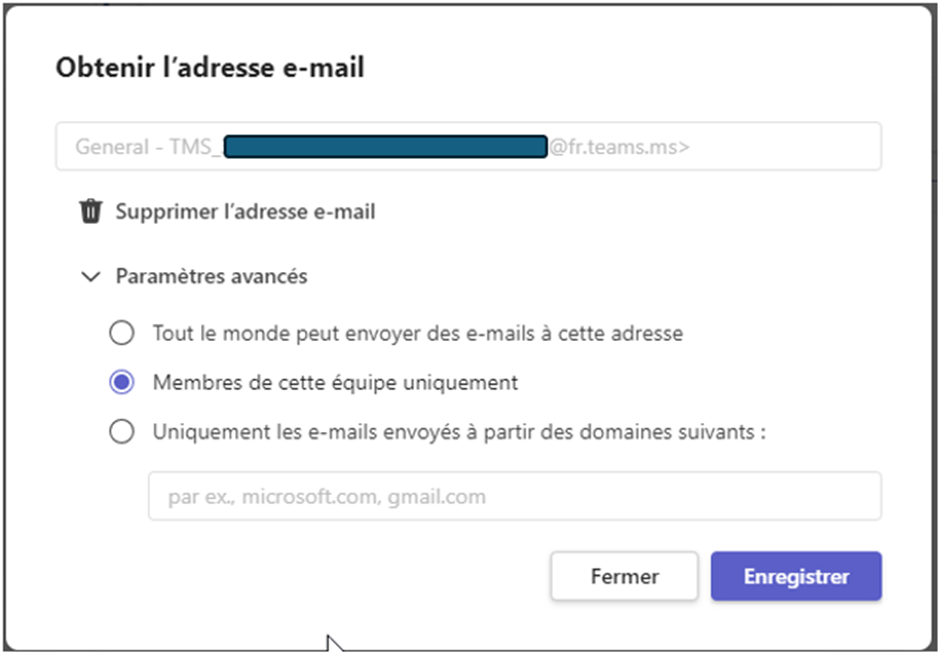This screenshot has width=945, height=656.
Task: Focus the allowed domains input field
Action: click(x=514, y=496)
